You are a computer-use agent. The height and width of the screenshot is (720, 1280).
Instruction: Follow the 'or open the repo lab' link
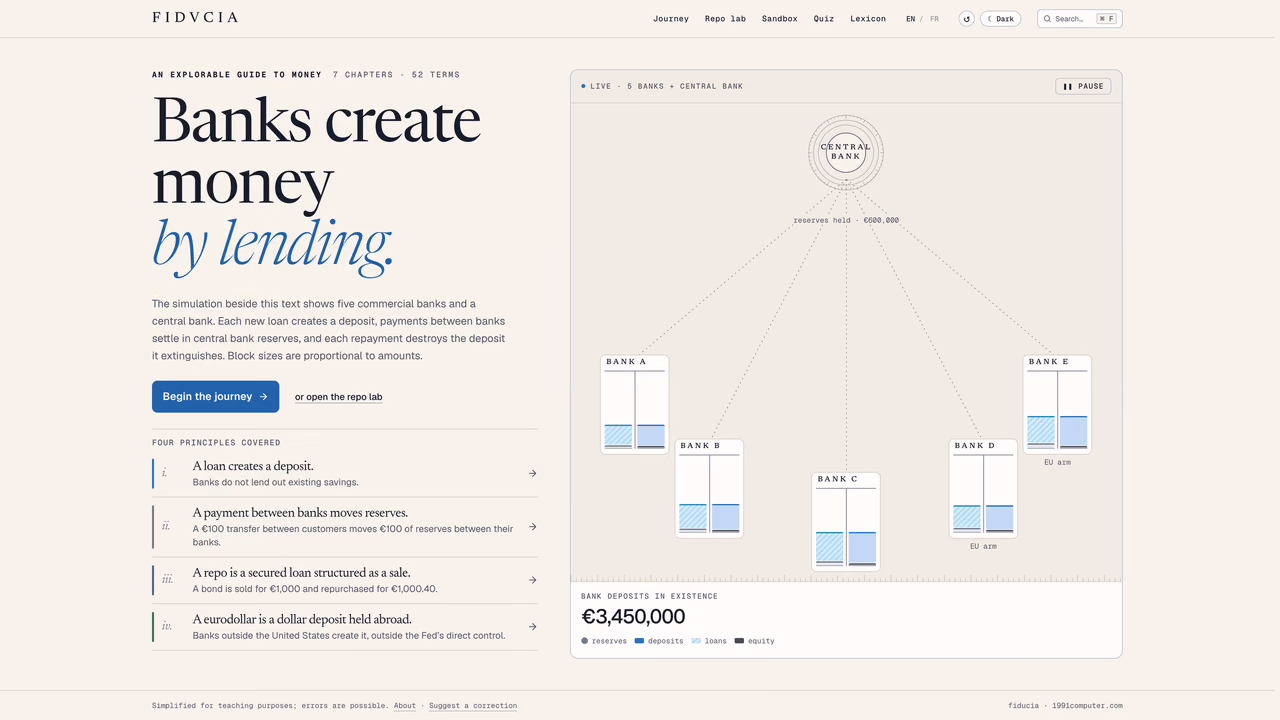338,397
